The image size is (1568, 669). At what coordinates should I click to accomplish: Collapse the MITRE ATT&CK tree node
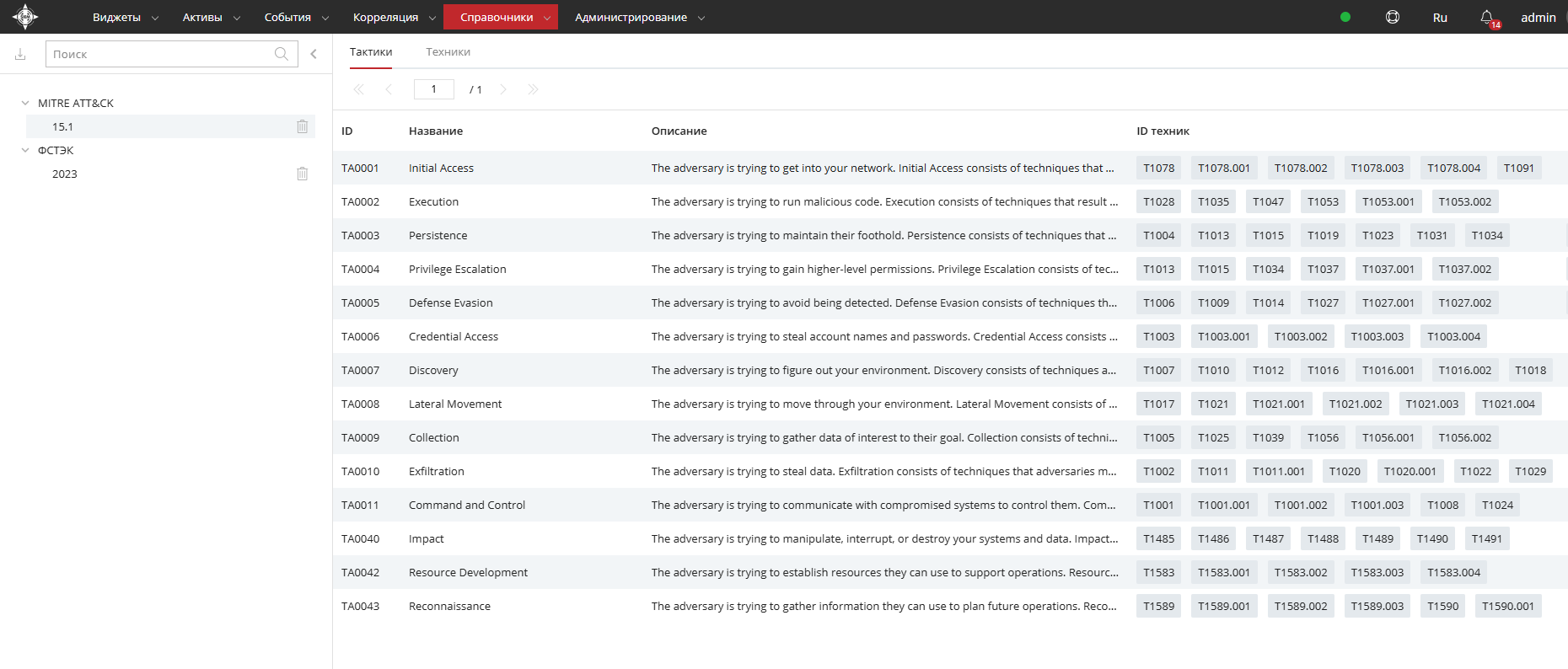click(25, 103)
